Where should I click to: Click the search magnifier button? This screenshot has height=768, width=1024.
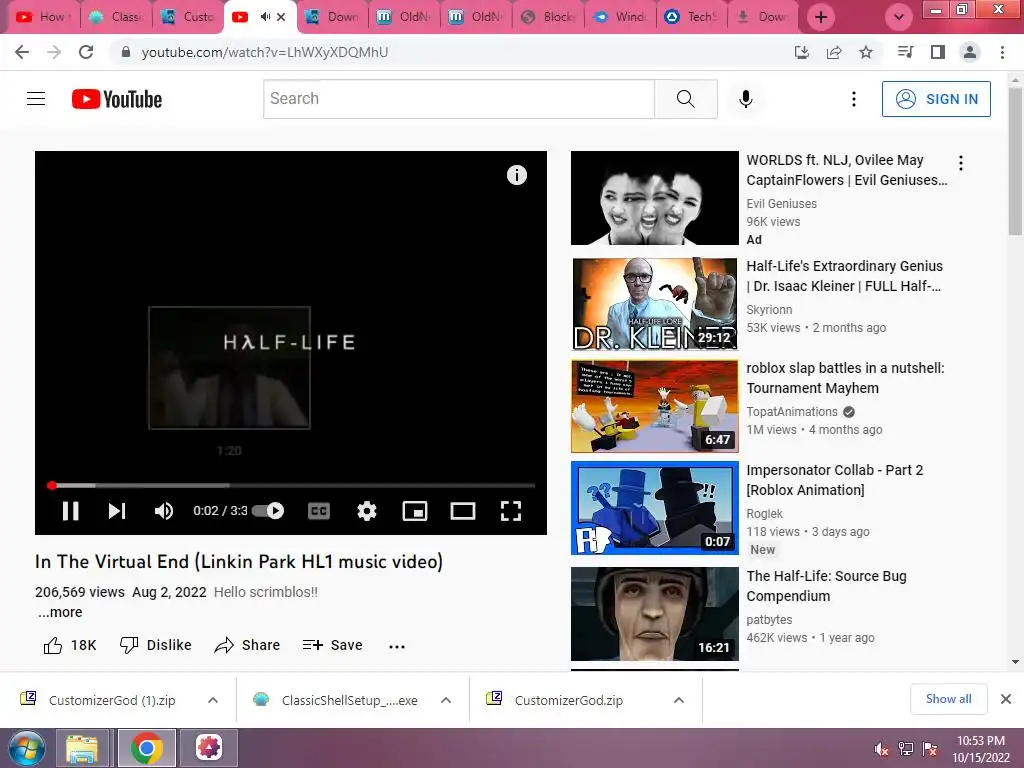click(686, 99)
